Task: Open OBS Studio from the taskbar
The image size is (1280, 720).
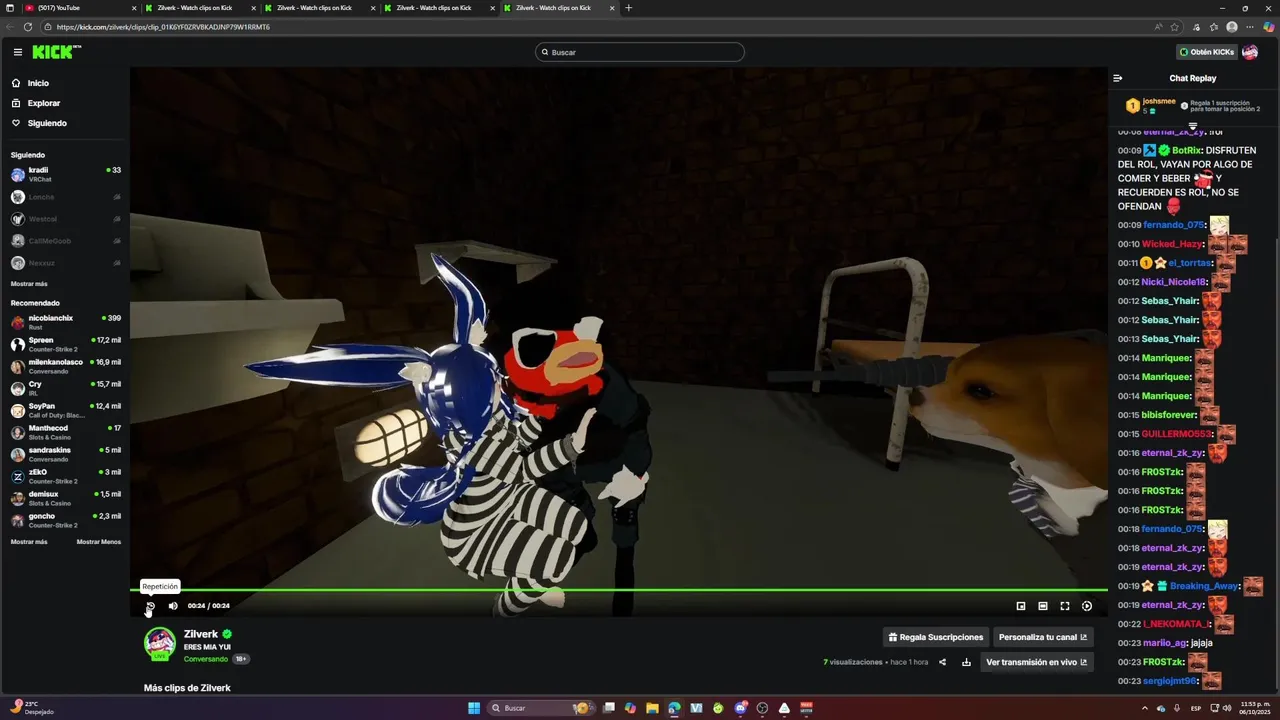Action: pyautogui.click(x=762, y=708)
